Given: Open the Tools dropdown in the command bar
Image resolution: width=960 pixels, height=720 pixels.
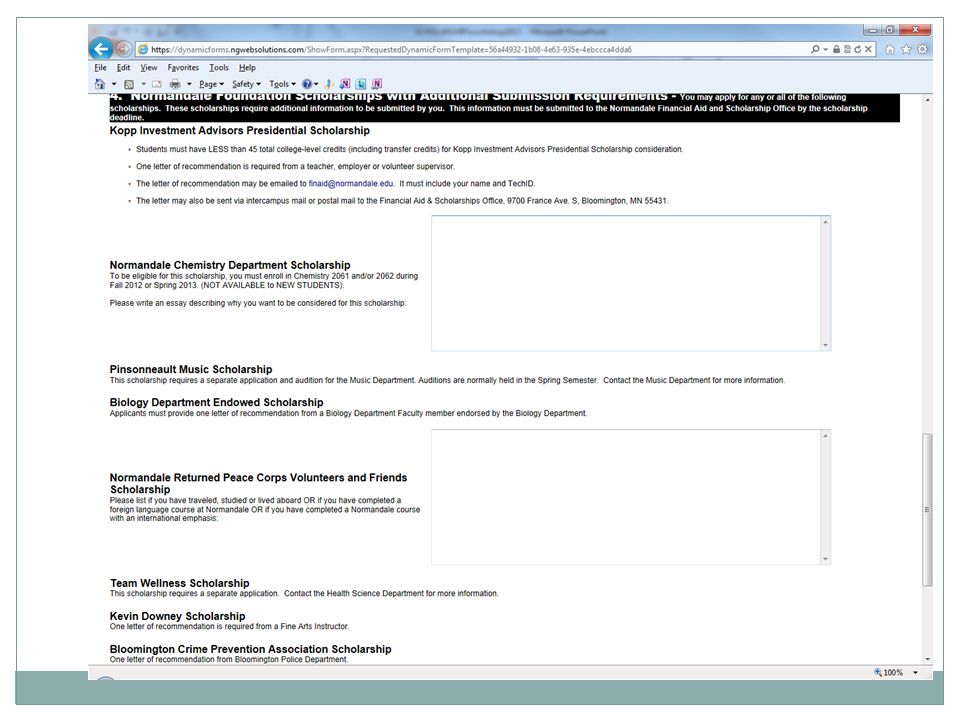Looking at the screenshot, I should (x=282, y=84).
